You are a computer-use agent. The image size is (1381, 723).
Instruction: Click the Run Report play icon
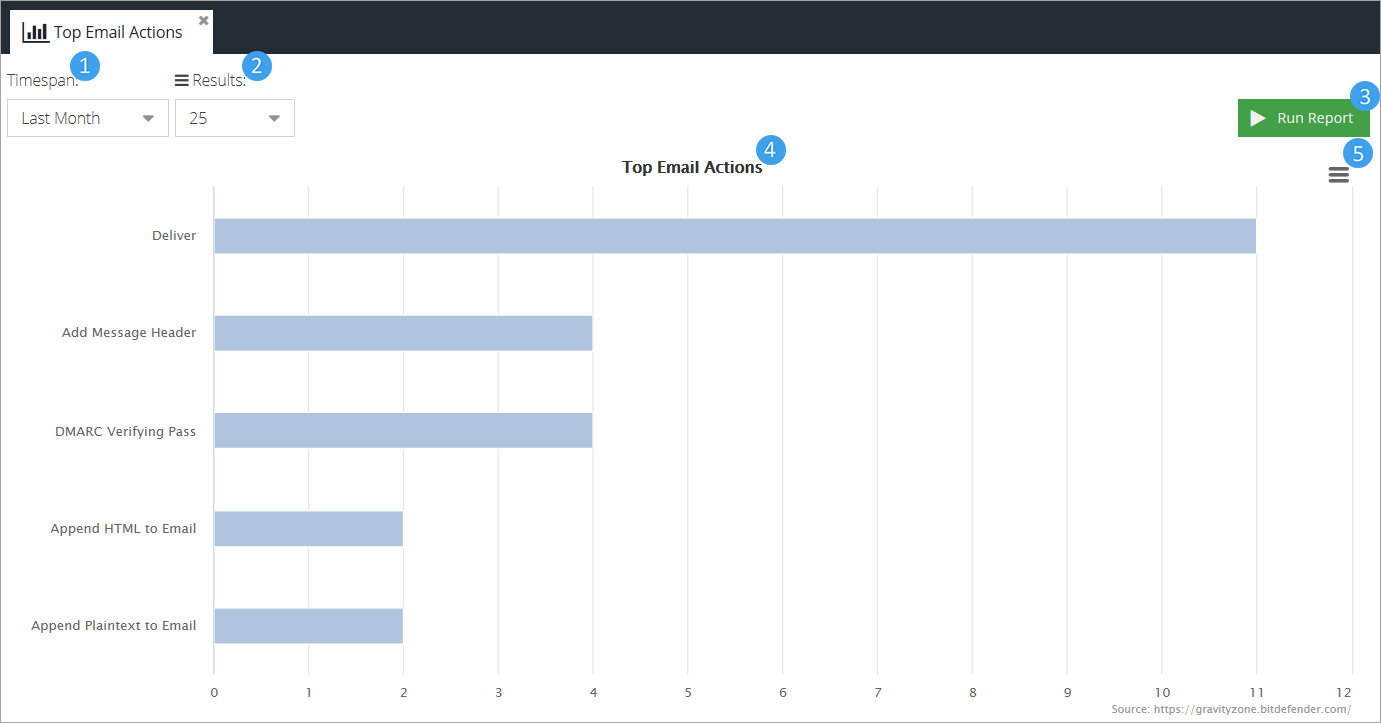point(1258,118)
